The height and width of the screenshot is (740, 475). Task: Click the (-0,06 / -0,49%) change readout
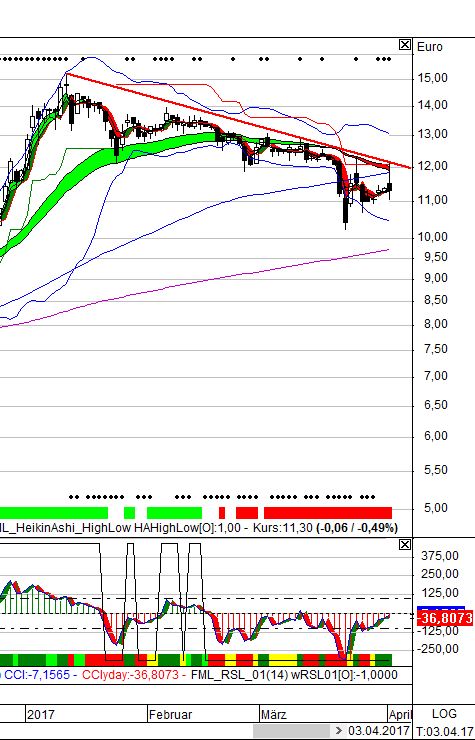pyautogui.click(x=357, y=528)
